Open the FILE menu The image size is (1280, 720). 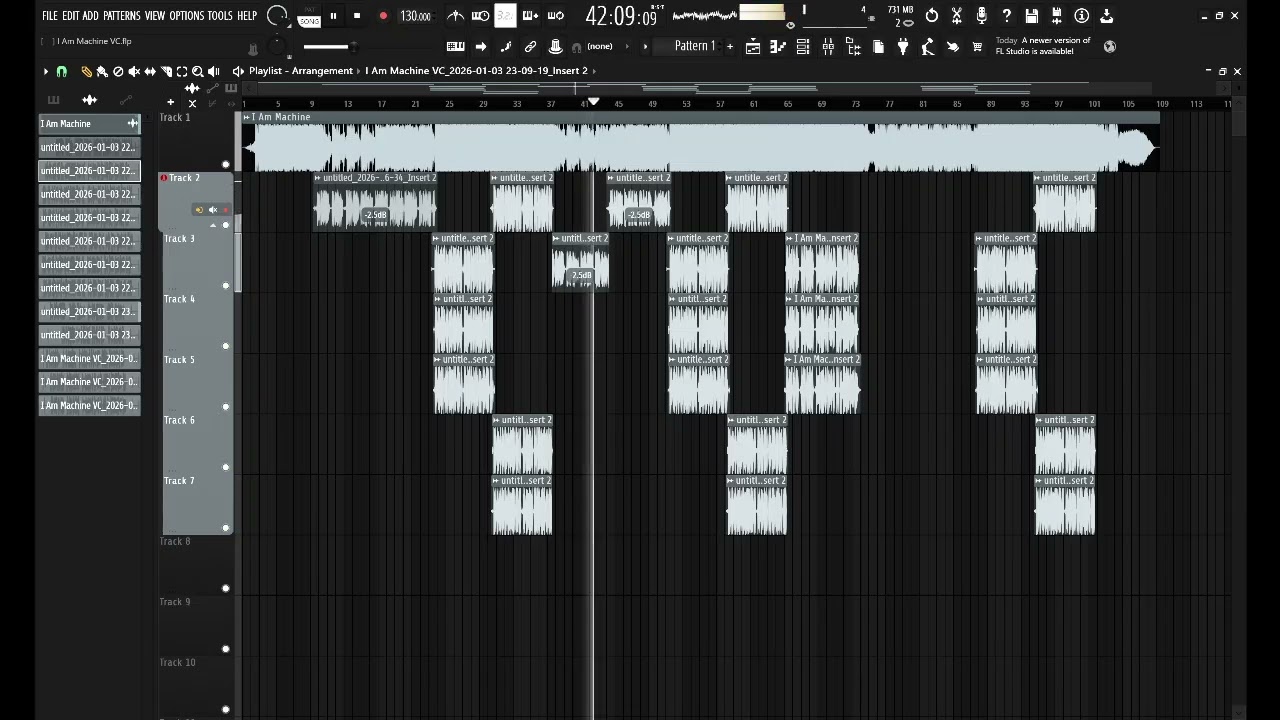pos(49,16)
